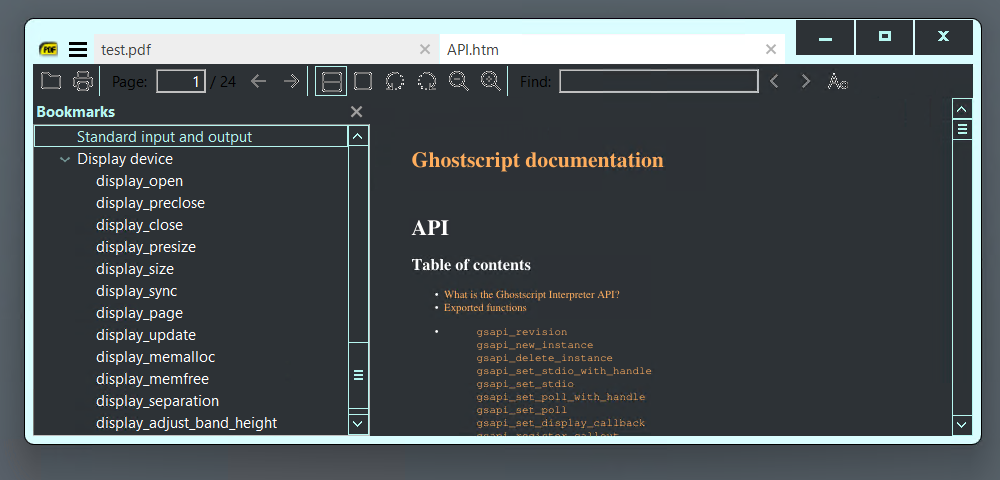The image size is (1000, 480).
Task: Open gsapi_revision link
Action: click(x=522, y=332)
